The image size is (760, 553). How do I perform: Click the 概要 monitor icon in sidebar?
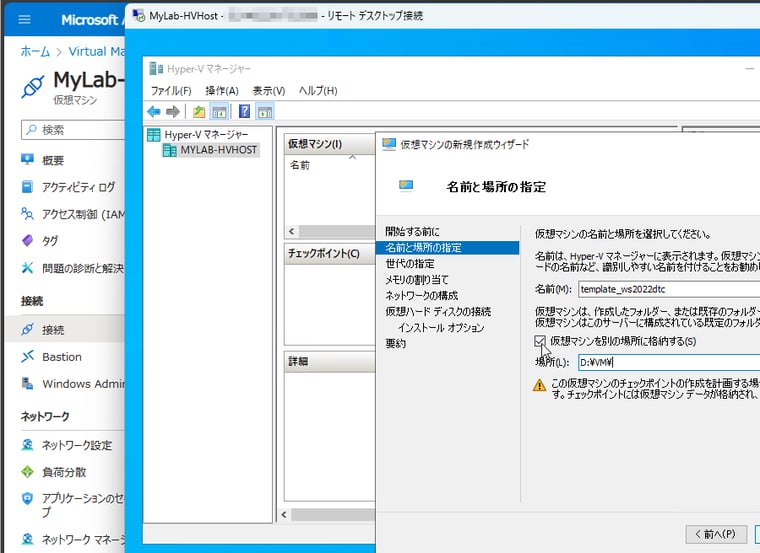coord(28,159)
